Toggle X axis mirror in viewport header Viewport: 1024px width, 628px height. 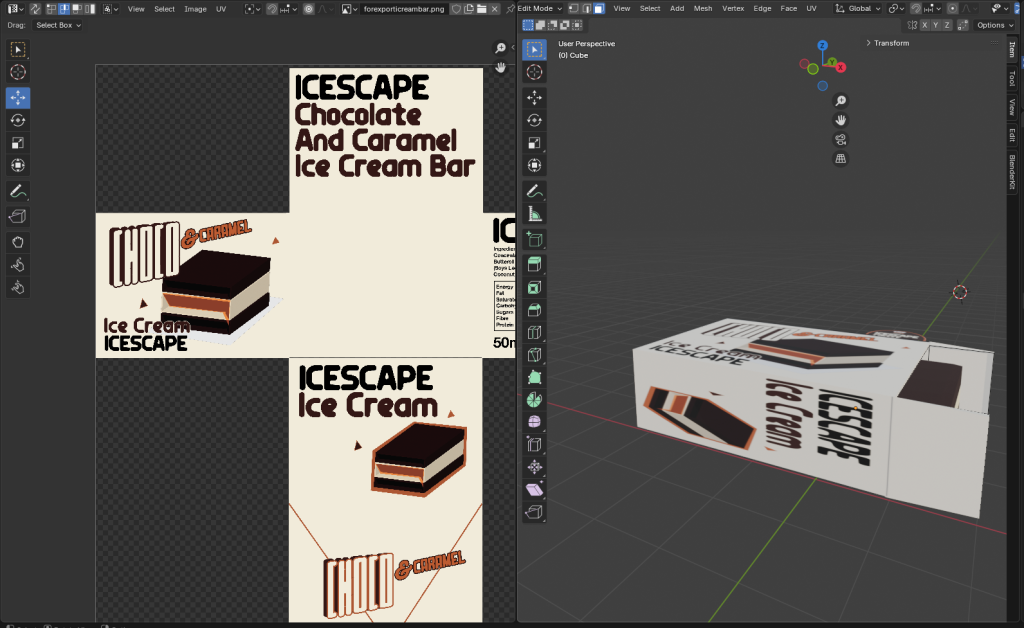click(923, 25)
